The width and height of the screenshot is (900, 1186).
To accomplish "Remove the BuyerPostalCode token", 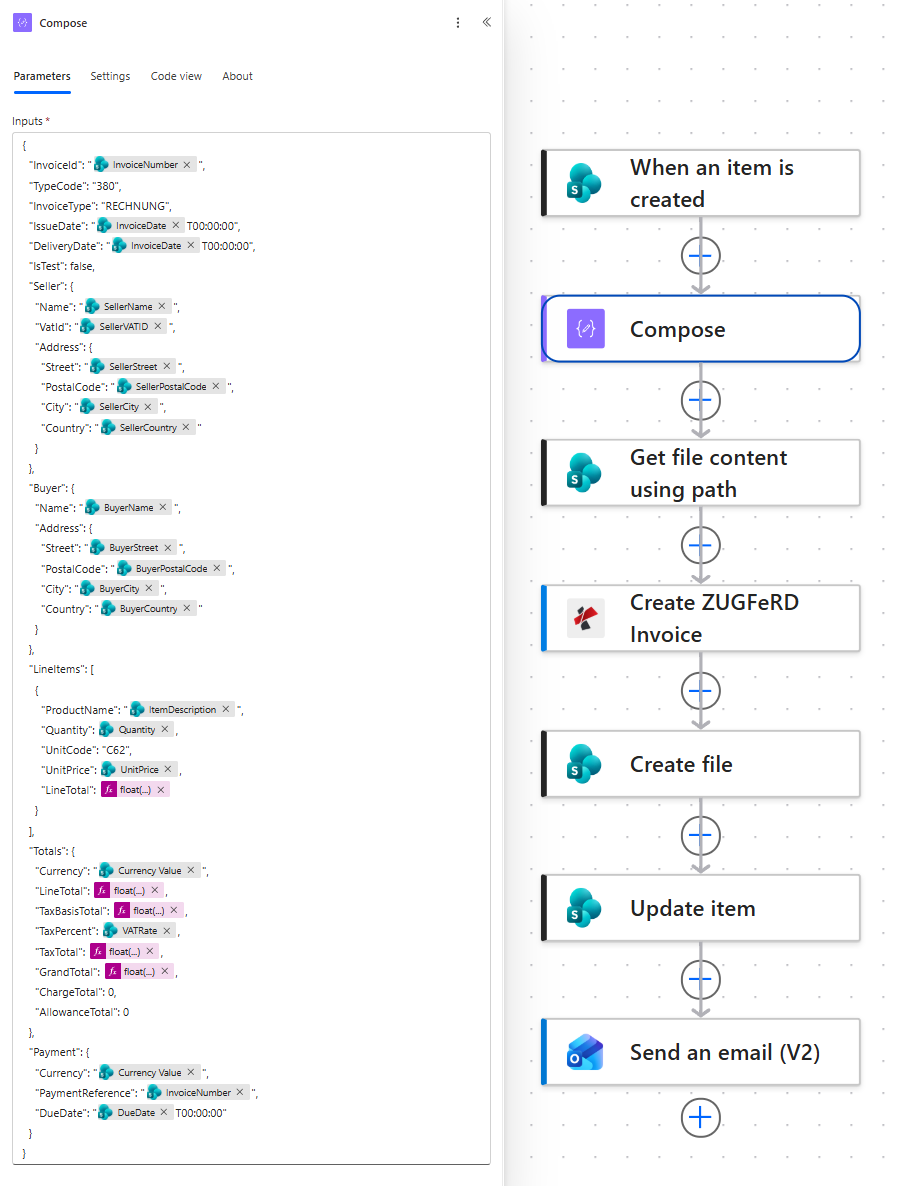I will (x=217, y=568).
